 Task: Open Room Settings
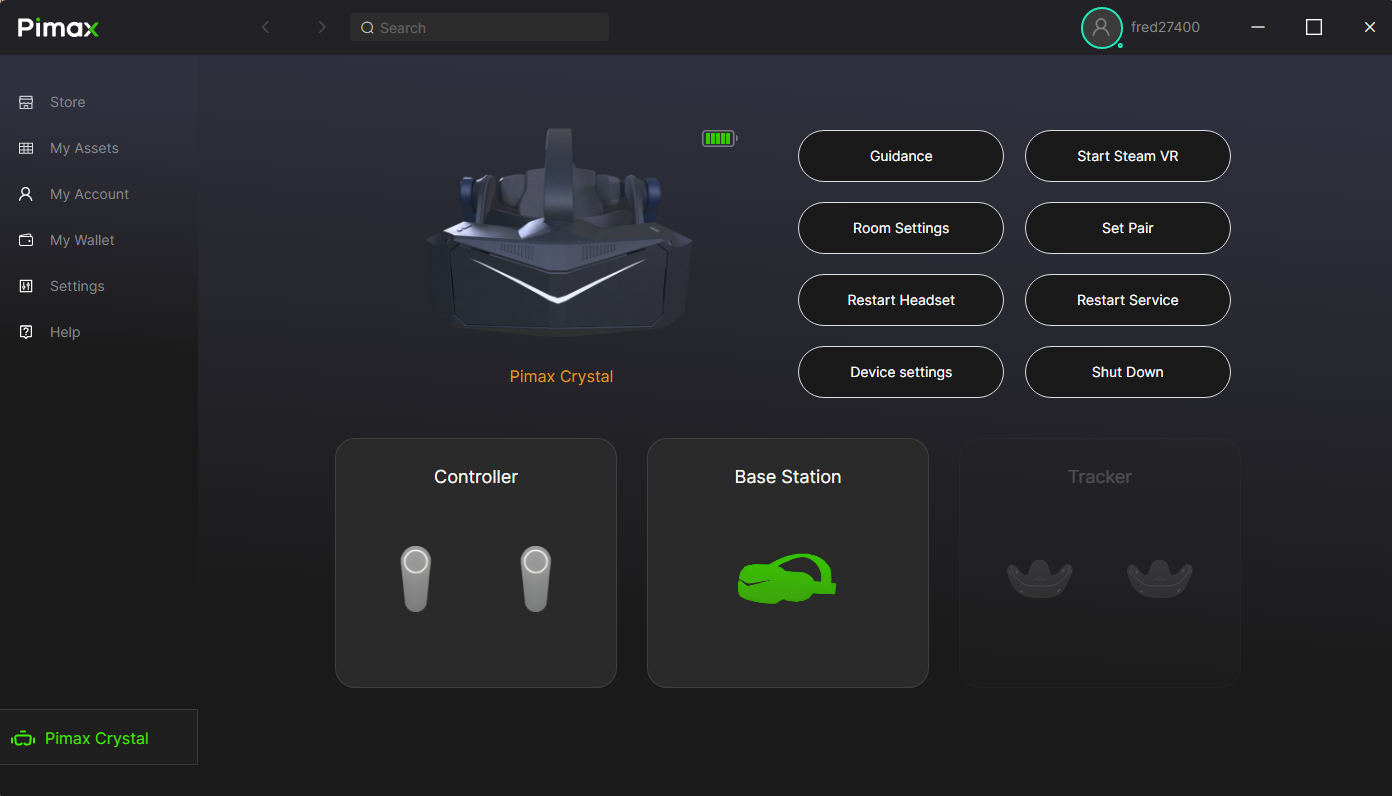coord(901,228)
